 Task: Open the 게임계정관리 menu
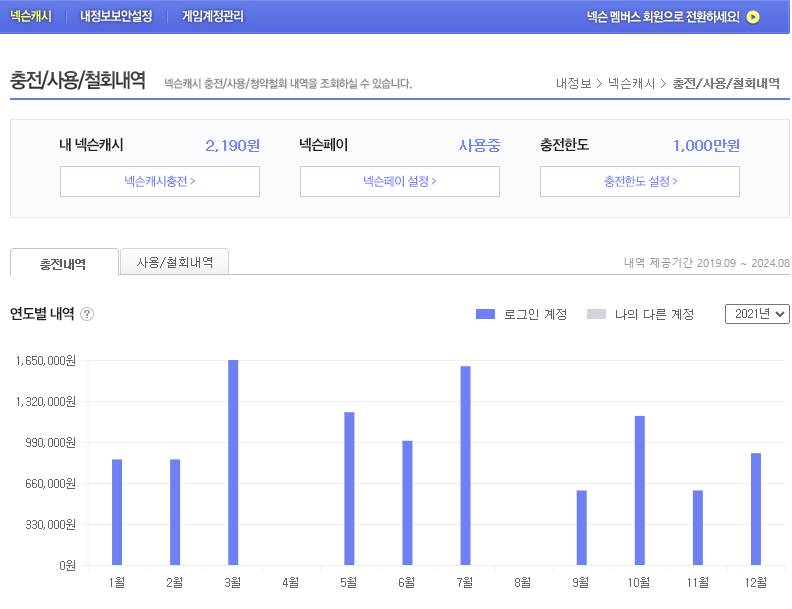point(213,16)
